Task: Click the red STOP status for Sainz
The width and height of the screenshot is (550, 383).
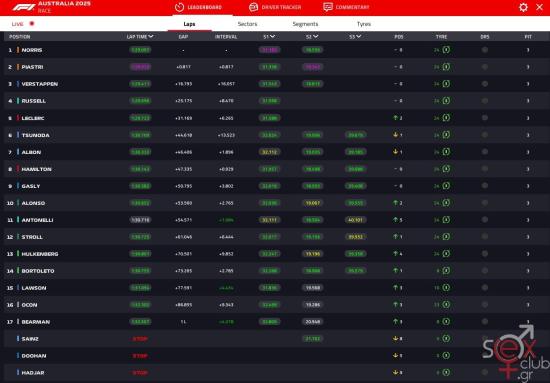Action: click(140, 339)
